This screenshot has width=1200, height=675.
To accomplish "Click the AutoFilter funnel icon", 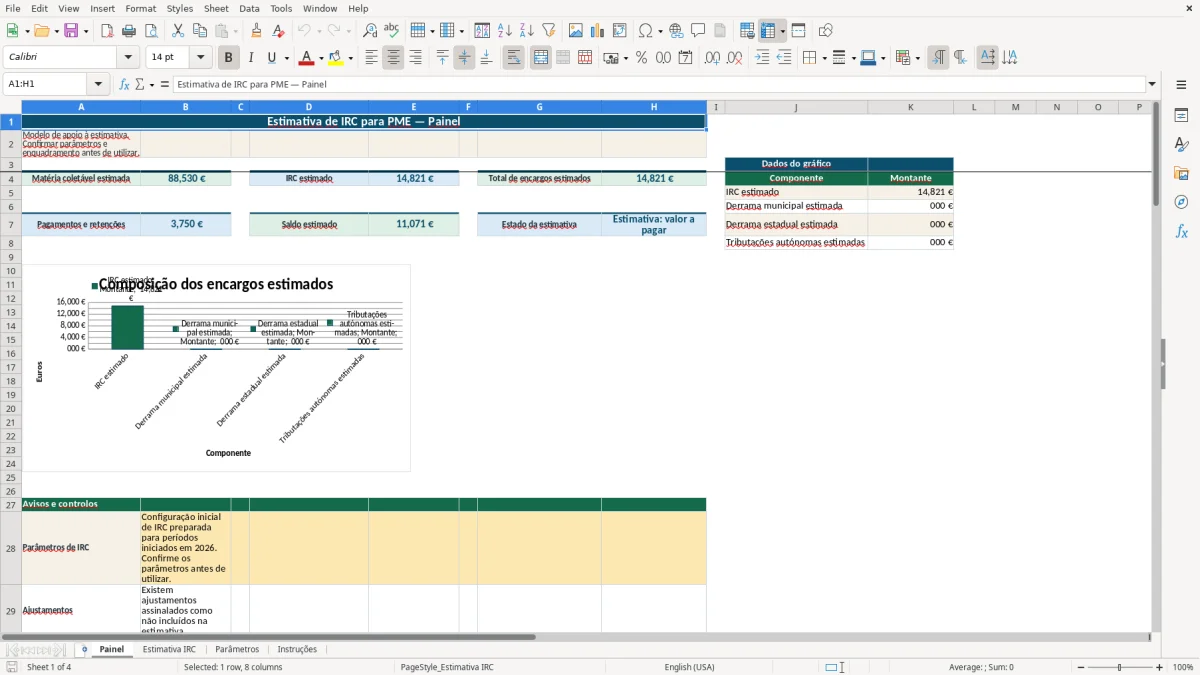I will [x=548, y=31].
